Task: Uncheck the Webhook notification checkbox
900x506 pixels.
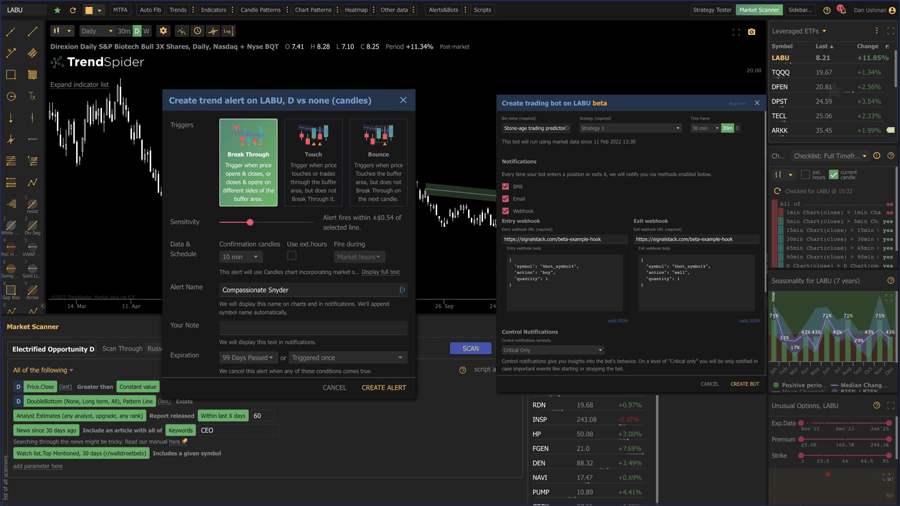Action: [x=505, y=211]
